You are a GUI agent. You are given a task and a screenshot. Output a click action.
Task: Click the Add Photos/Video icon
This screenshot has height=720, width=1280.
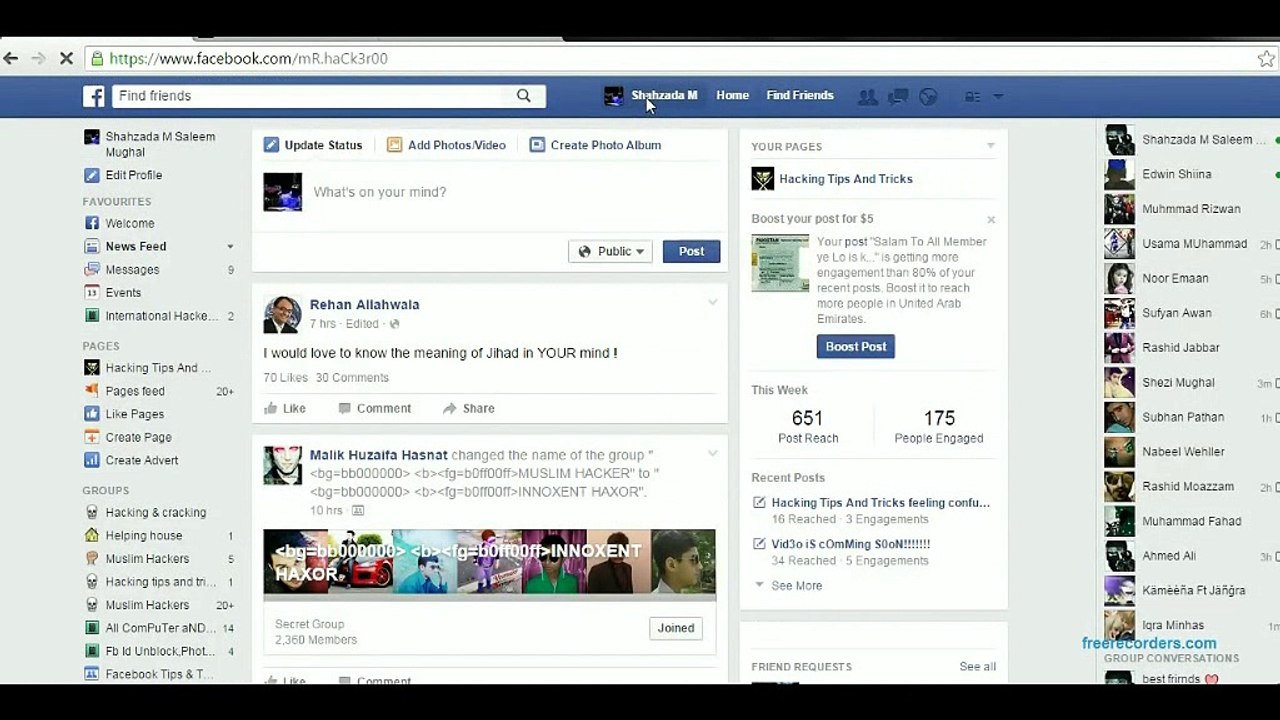tap(394, 145)
